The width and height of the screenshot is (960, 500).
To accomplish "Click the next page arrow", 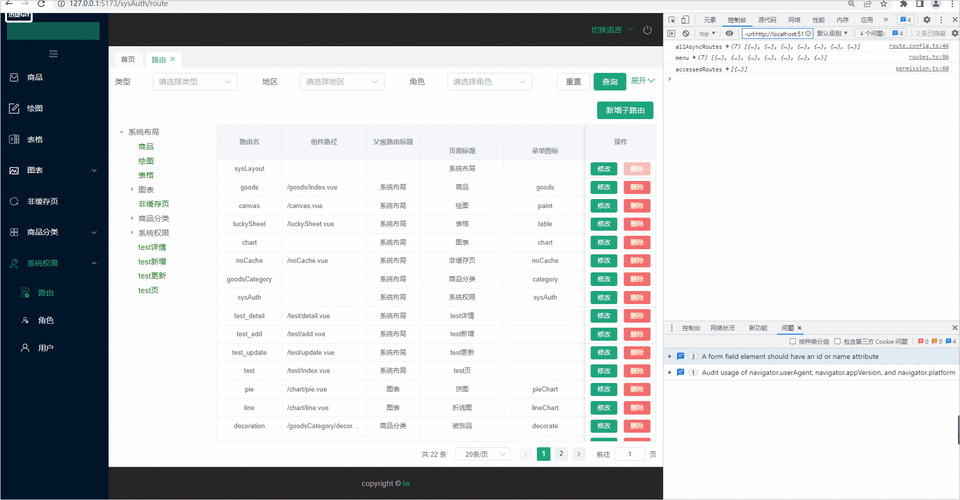I will click(579, 454).
